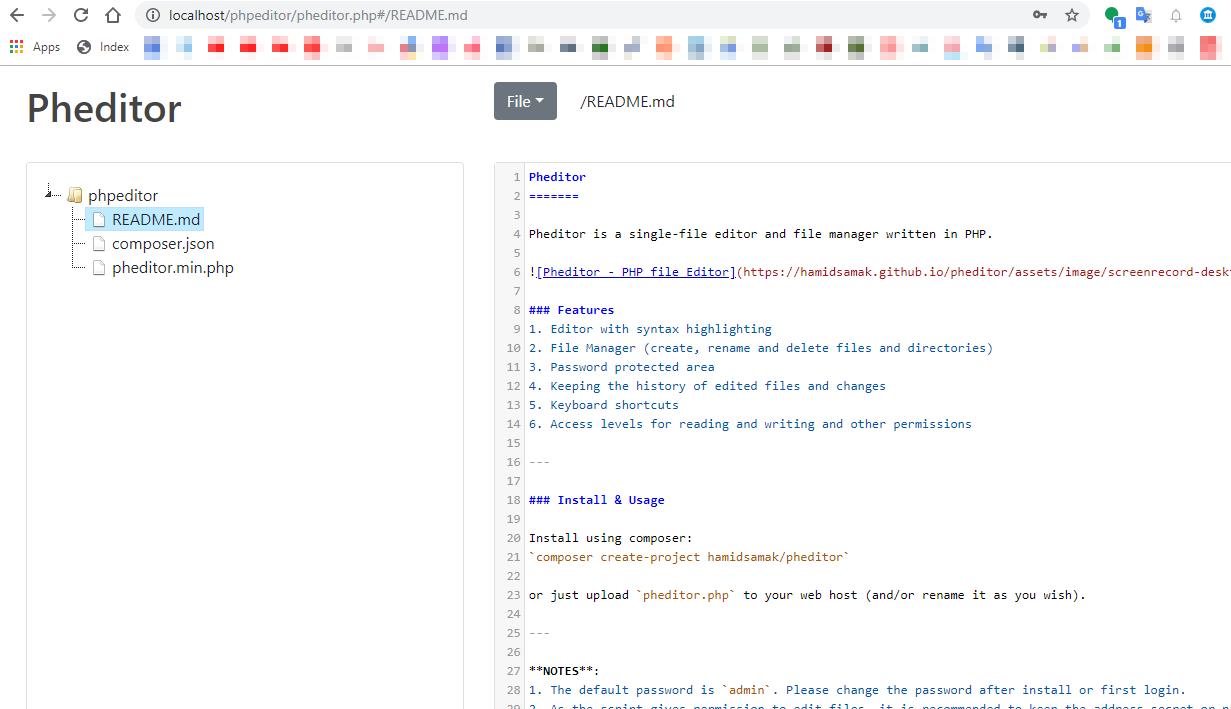This screenshot has width=1231, height=709.
Task: Click line number 6 in the gutter
Action: pyautogui.click(x=517, y=272)
